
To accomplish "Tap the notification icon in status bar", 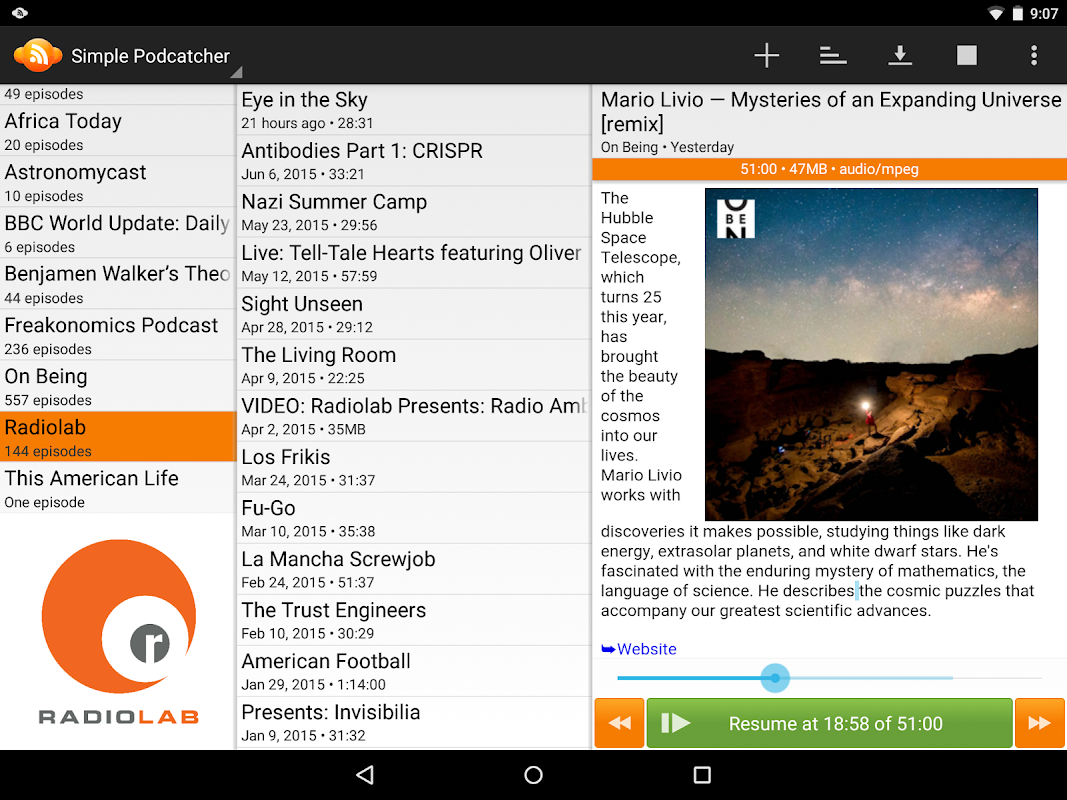I will (x=20, y=13).
